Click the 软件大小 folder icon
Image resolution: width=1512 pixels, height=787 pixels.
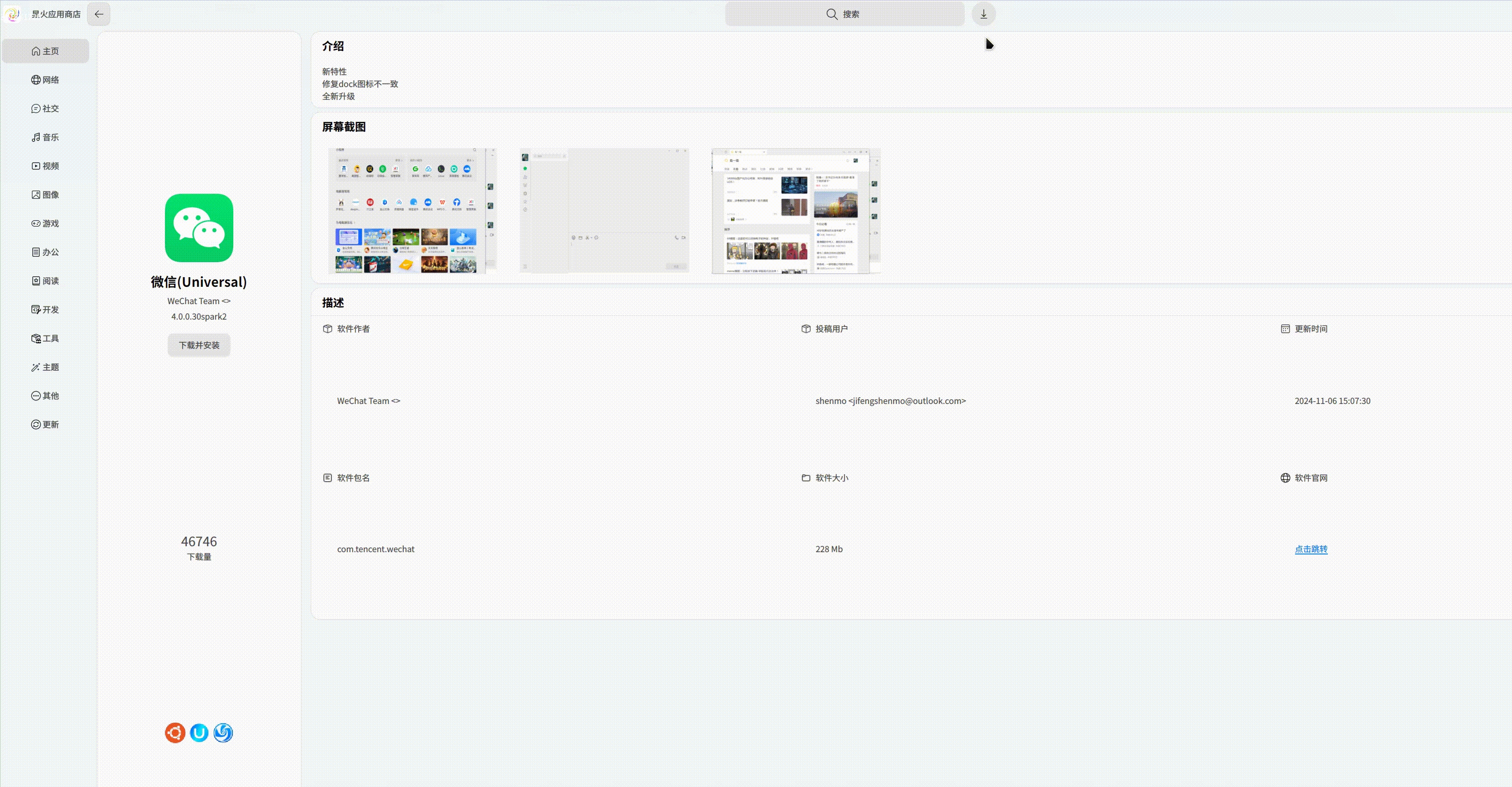click(x=806, y=478)
